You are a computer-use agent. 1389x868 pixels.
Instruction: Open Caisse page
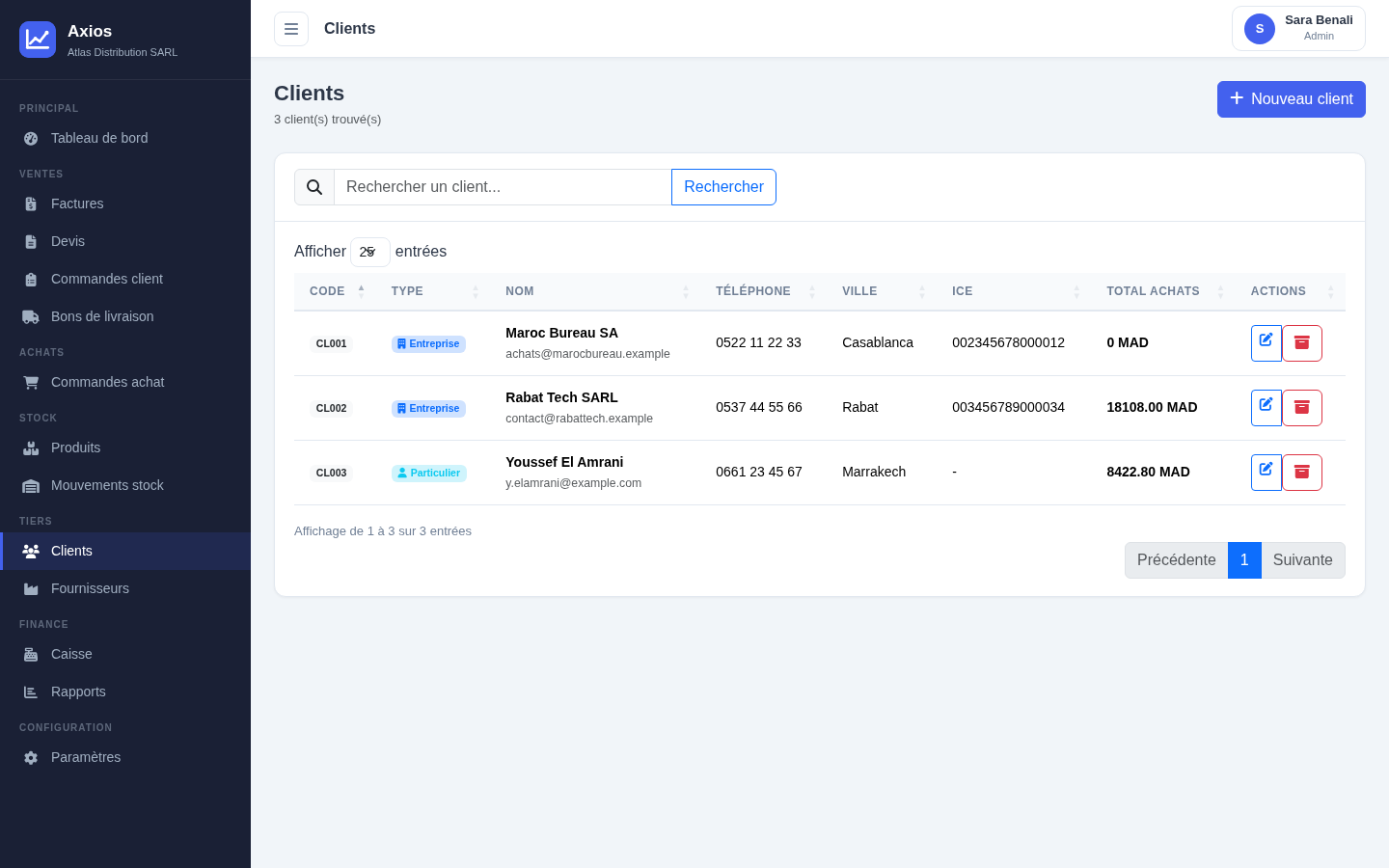125,654
